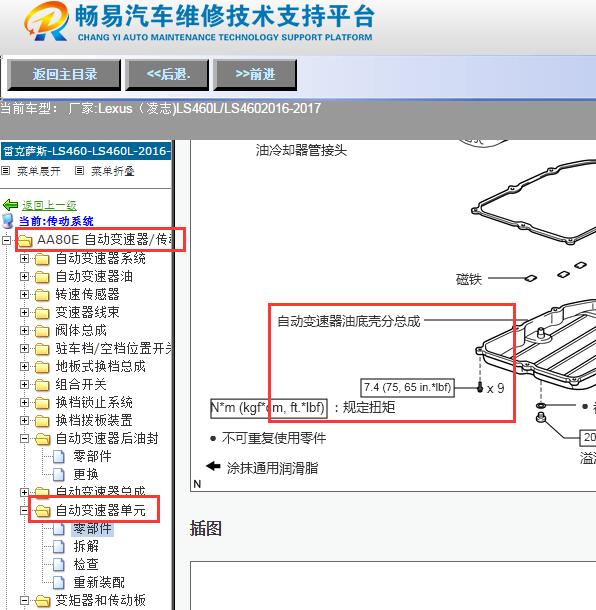This screenshot has width=596, height=610.
Task: Expand the 地板式换档总成 folder
Action: coord(24,366)
